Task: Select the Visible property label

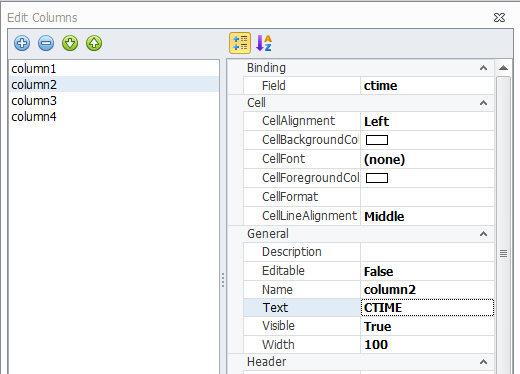Action: 278,326
